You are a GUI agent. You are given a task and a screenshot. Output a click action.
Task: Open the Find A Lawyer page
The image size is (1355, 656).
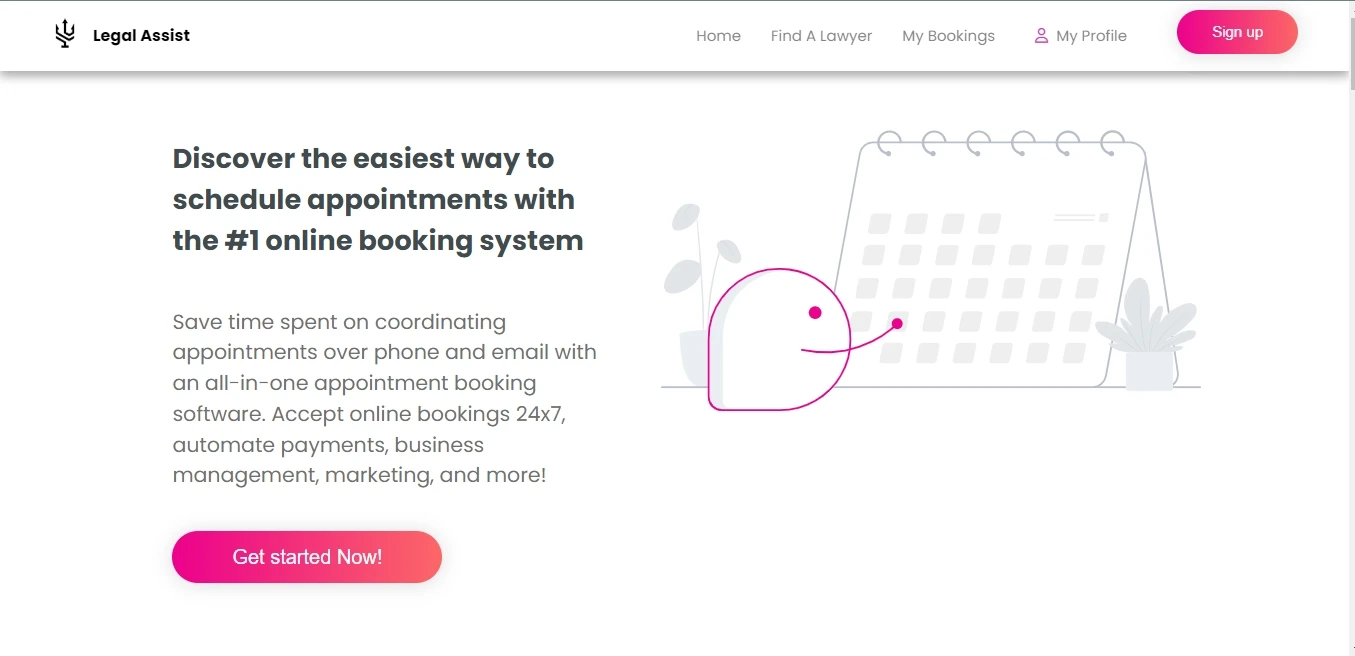(x=821, y=36)
